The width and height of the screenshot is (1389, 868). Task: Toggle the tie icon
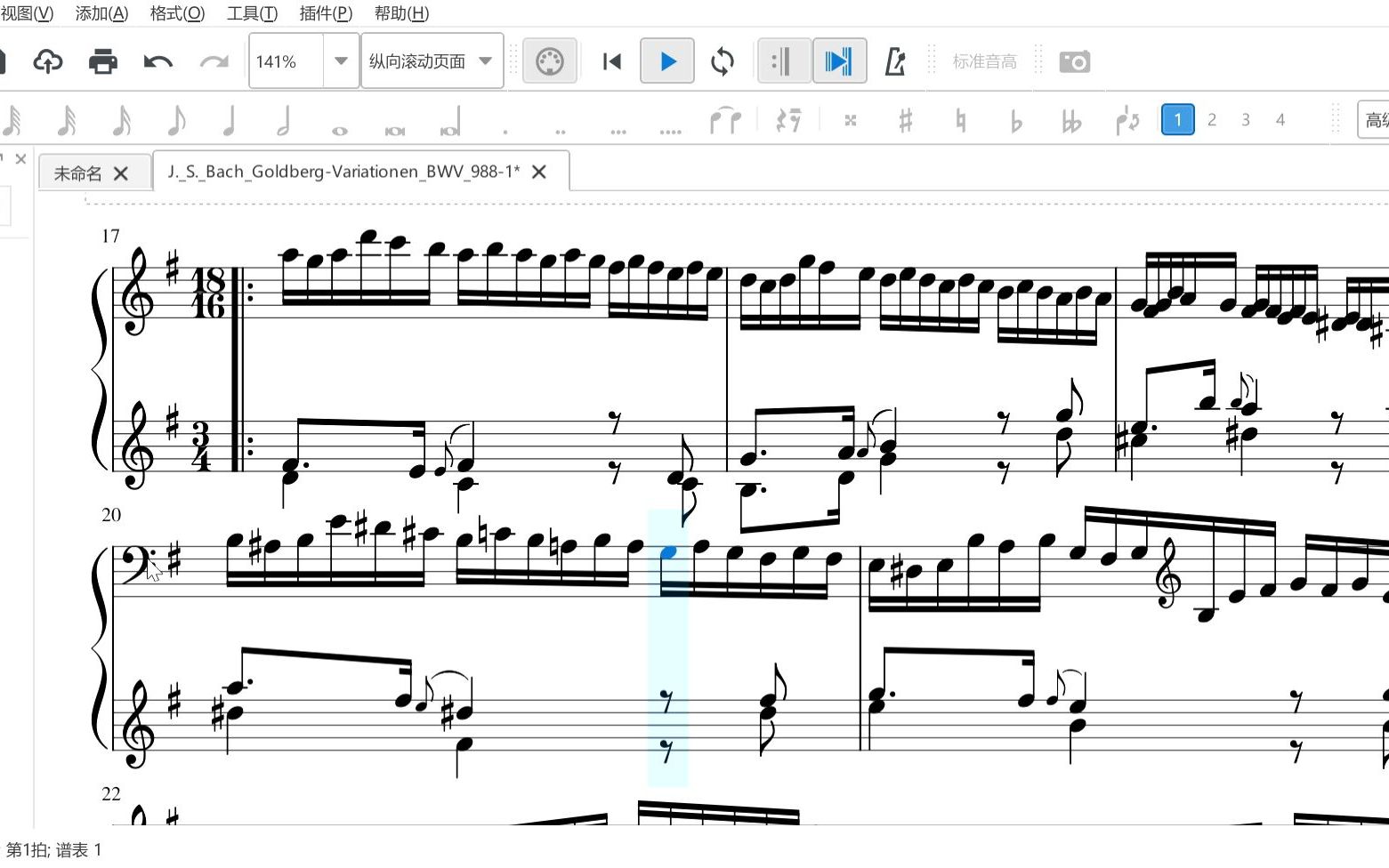point(725,120)
